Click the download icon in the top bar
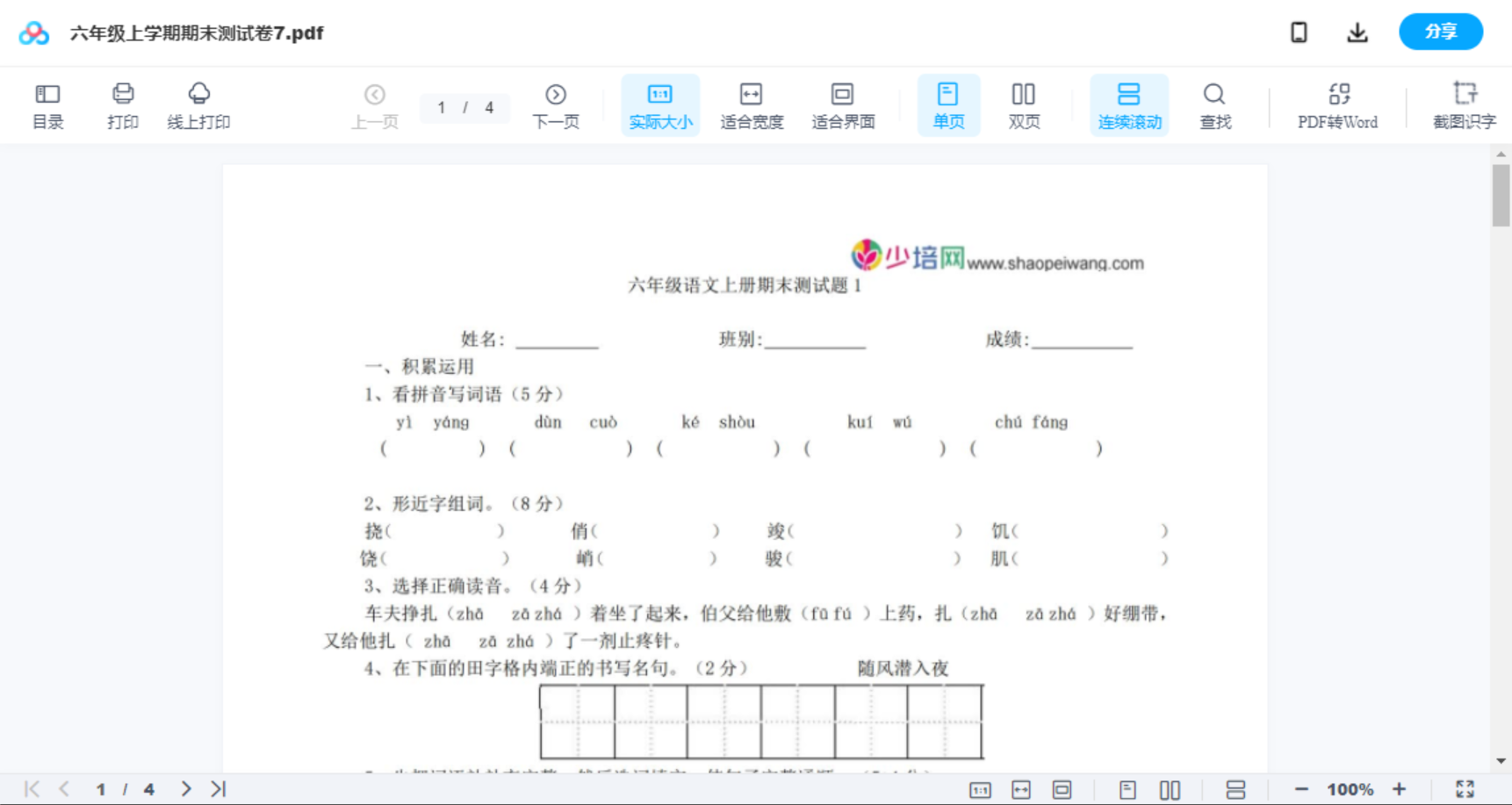Viewport: 1512px width, 805px height. coord(1357,32)
